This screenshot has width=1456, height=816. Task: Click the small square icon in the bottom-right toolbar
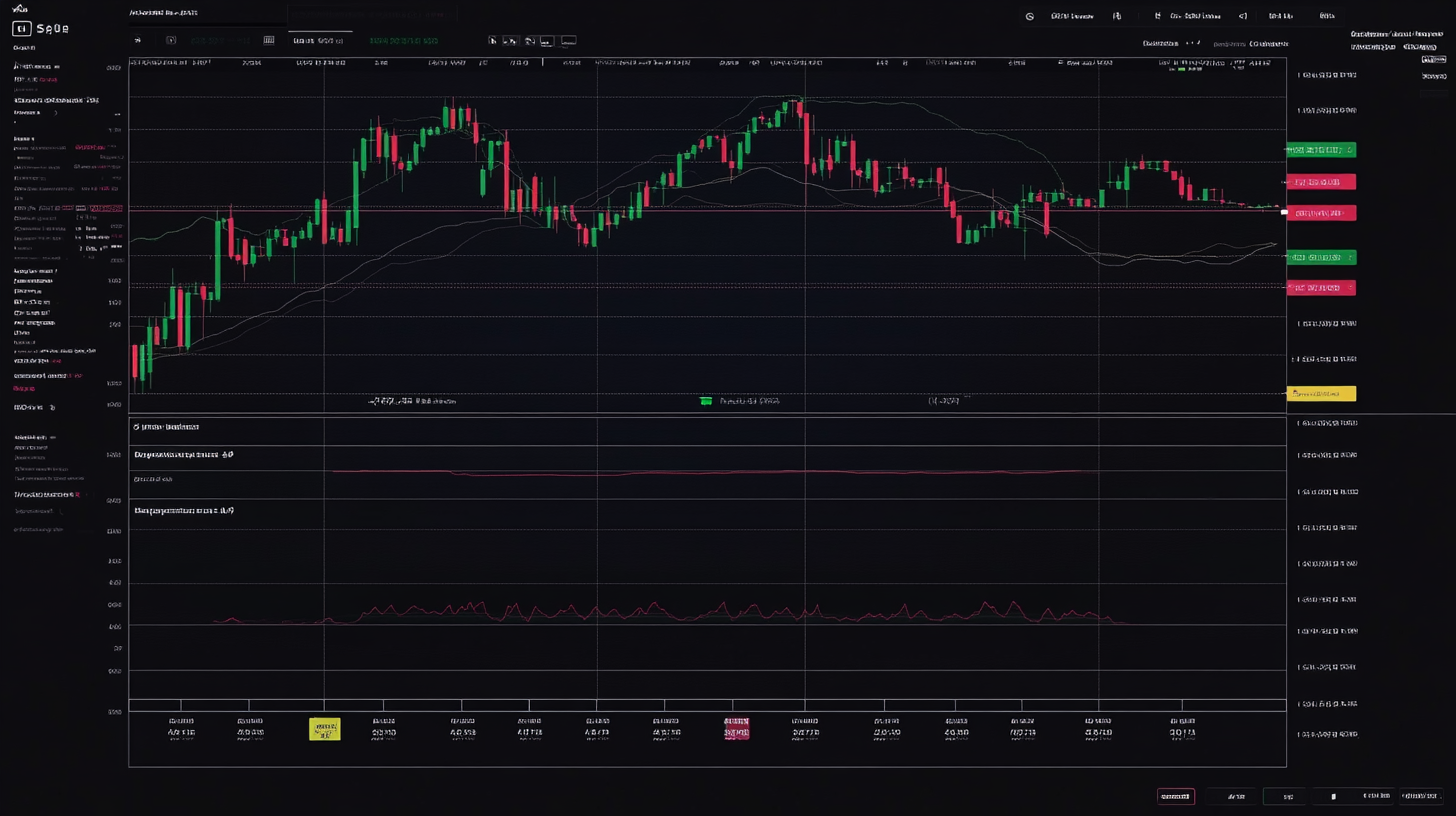pos(1333,796)
